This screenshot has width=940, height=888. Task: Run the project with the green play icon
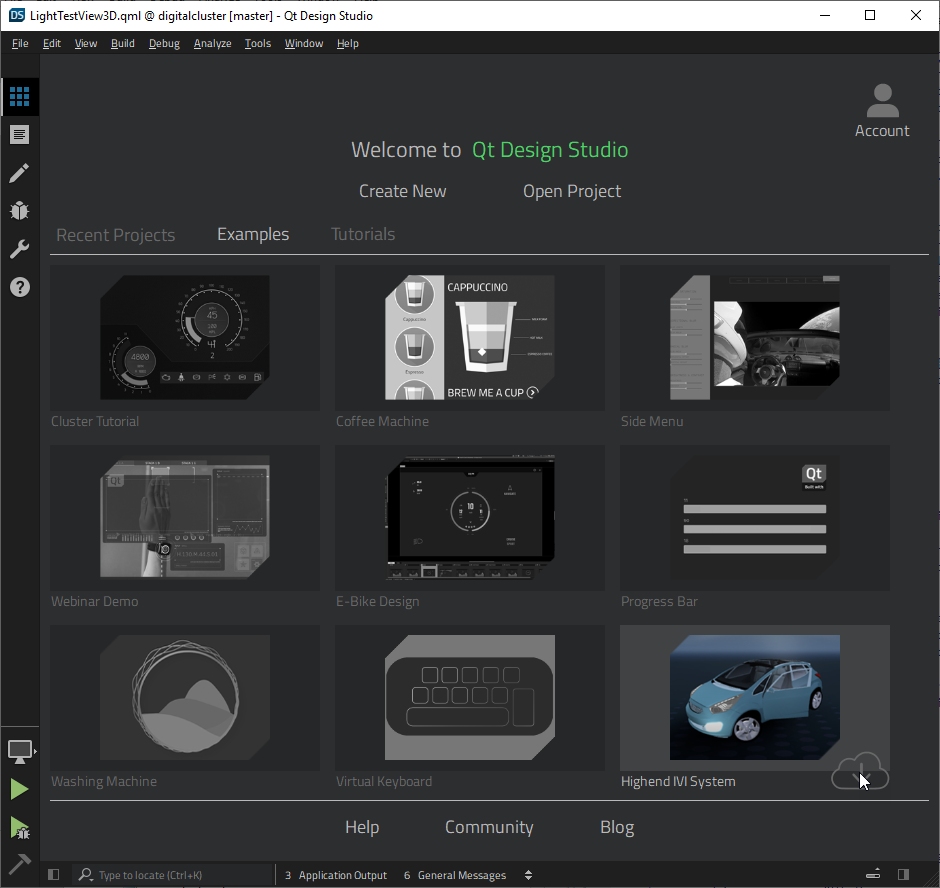[20, 789]
